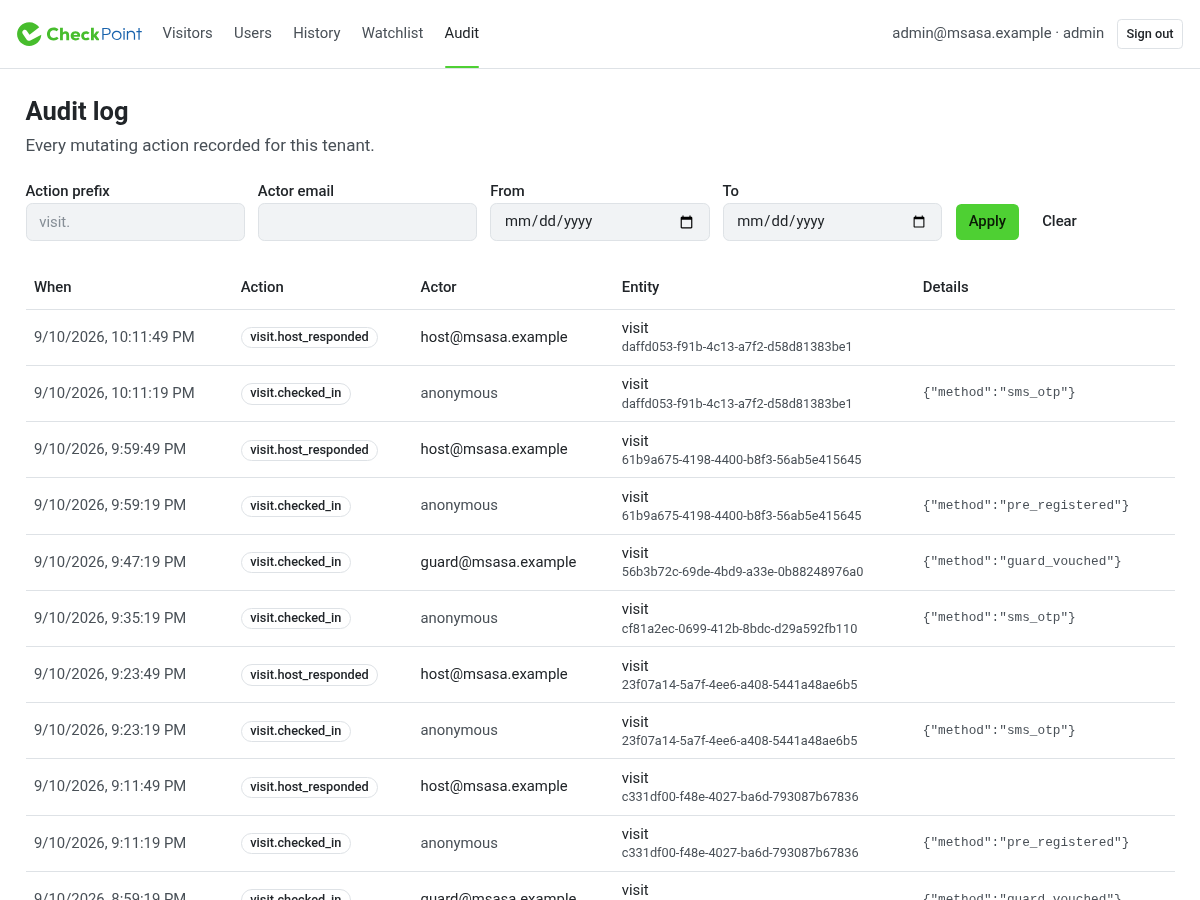This screenshot has height=900, width=1200.
Task: Open the Visitors tab
Action: point(187,33)
